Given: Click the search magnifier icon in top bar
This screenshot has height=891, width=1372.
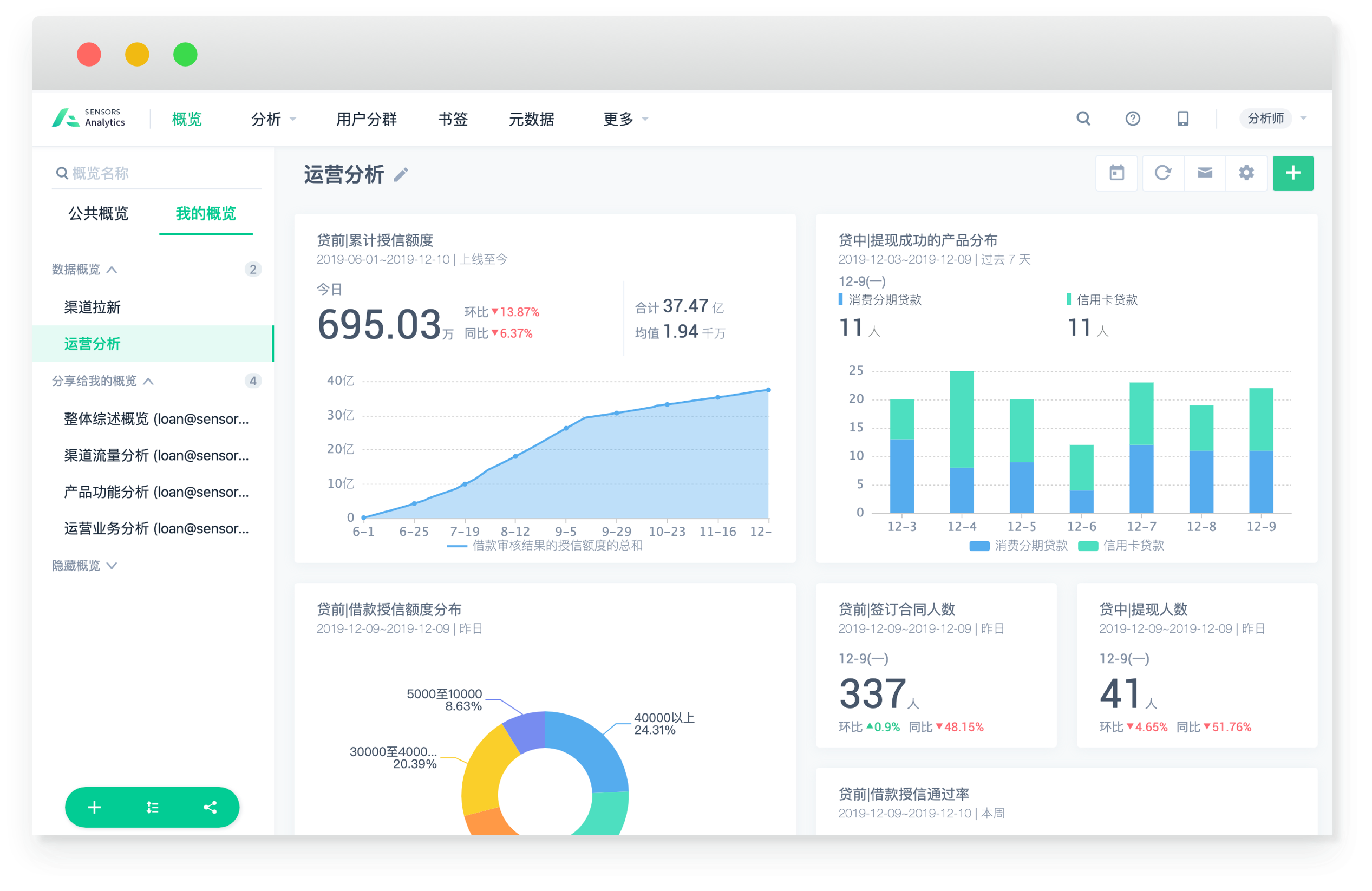Looking at the screenshot, I should [1083, 119].
